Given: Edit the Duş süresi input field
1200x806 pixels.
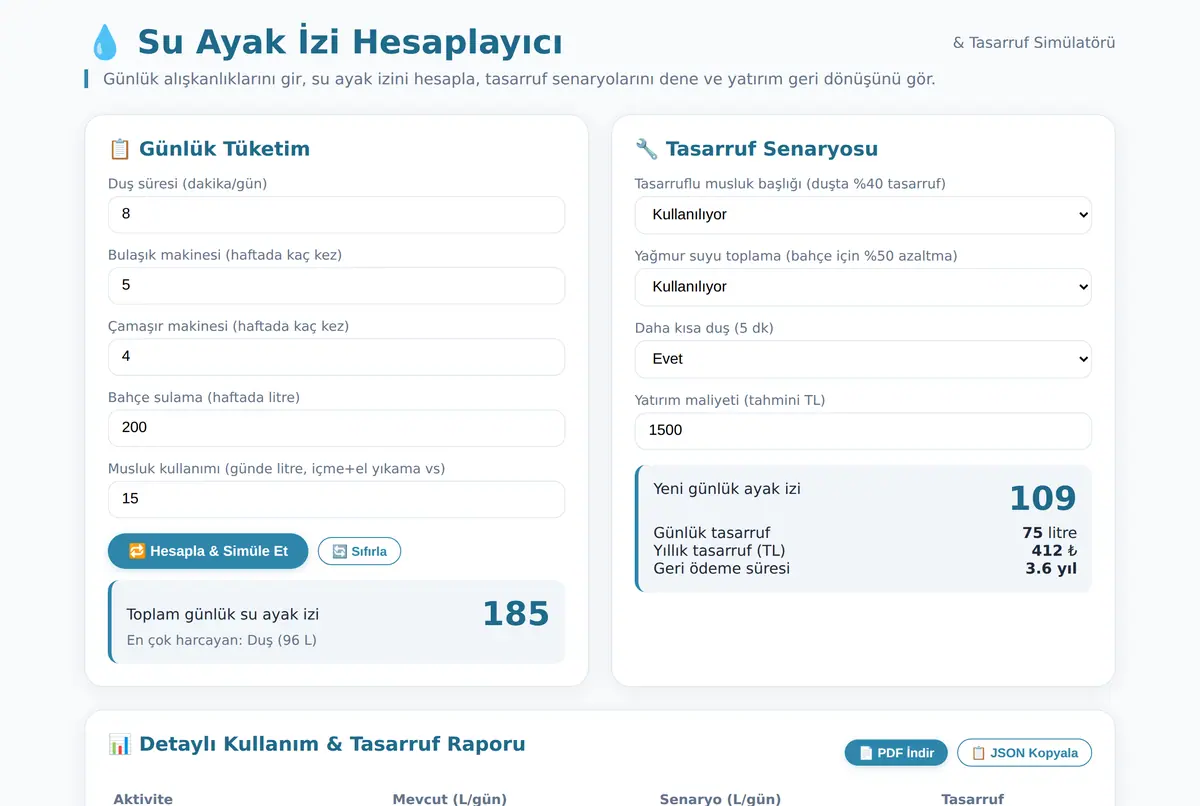Looking at the screenshot, I should [336, 214].
